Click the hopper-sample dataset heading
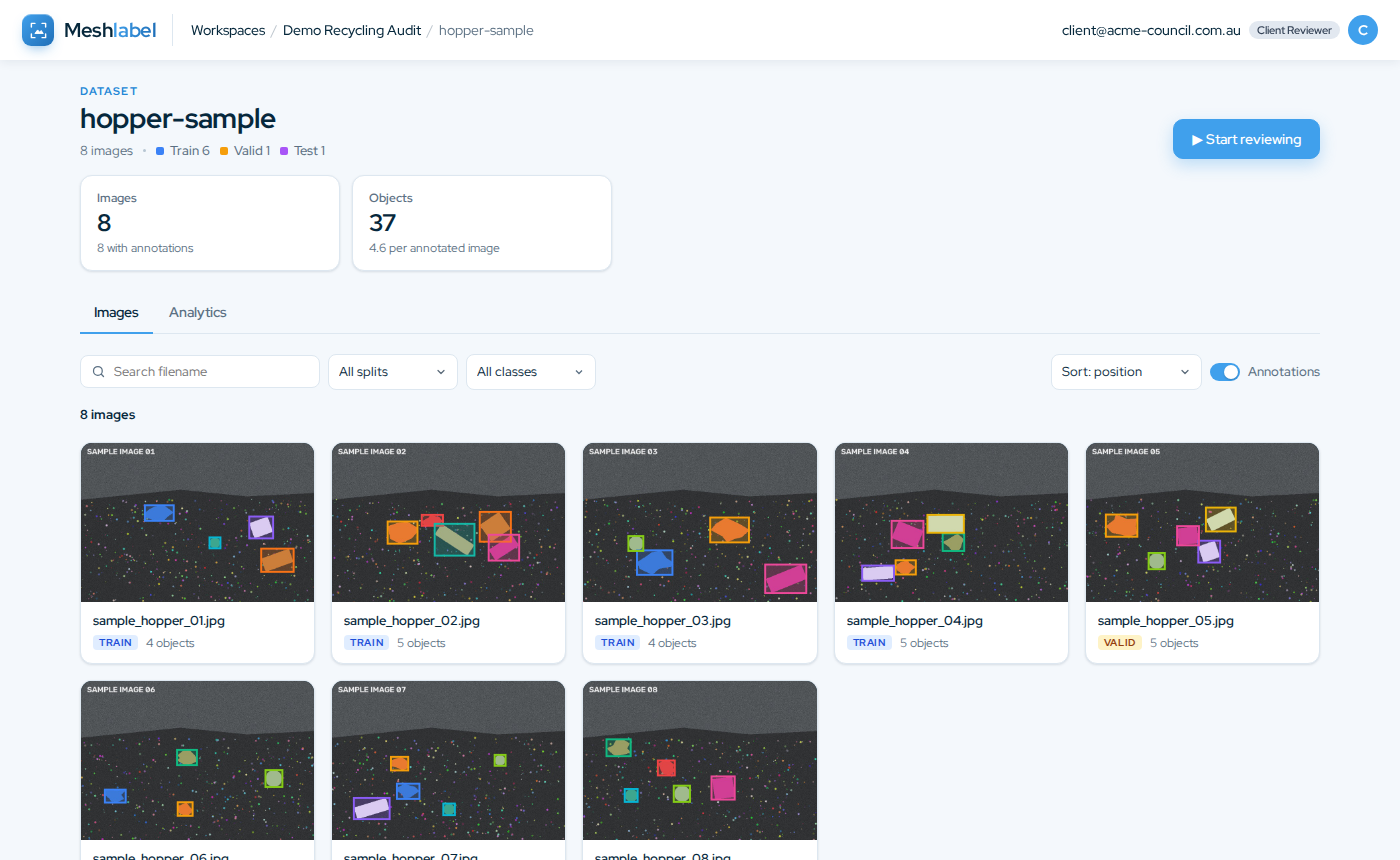1400x860 pixels. click(x=178, y=118)
